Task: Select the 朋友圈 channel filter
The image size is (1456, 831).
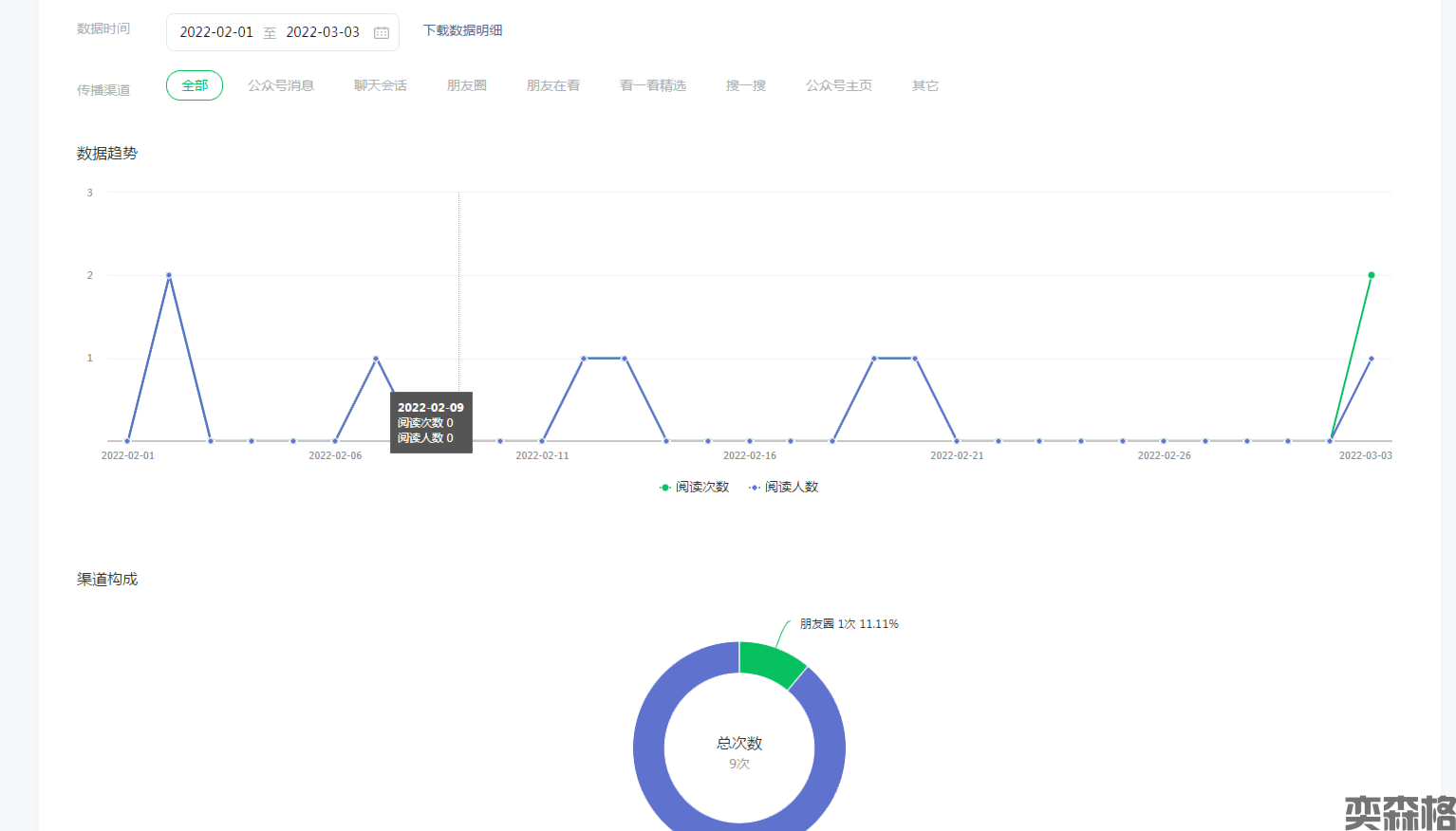Action: (467, 85)
